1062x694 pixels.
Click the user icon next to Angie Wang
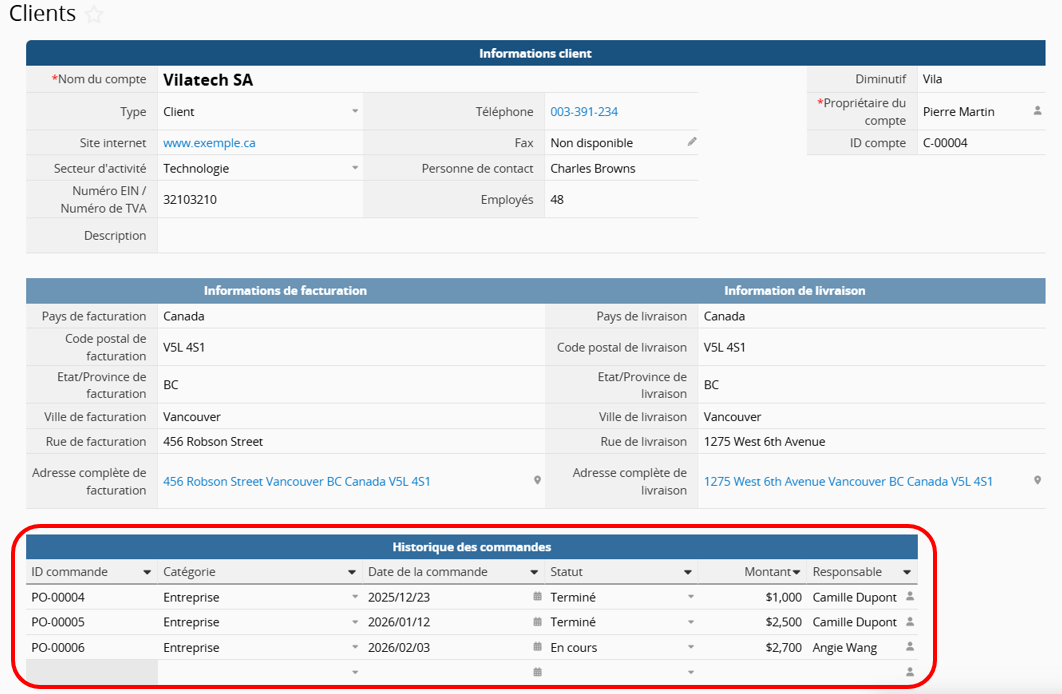click(x=909, y=647)
